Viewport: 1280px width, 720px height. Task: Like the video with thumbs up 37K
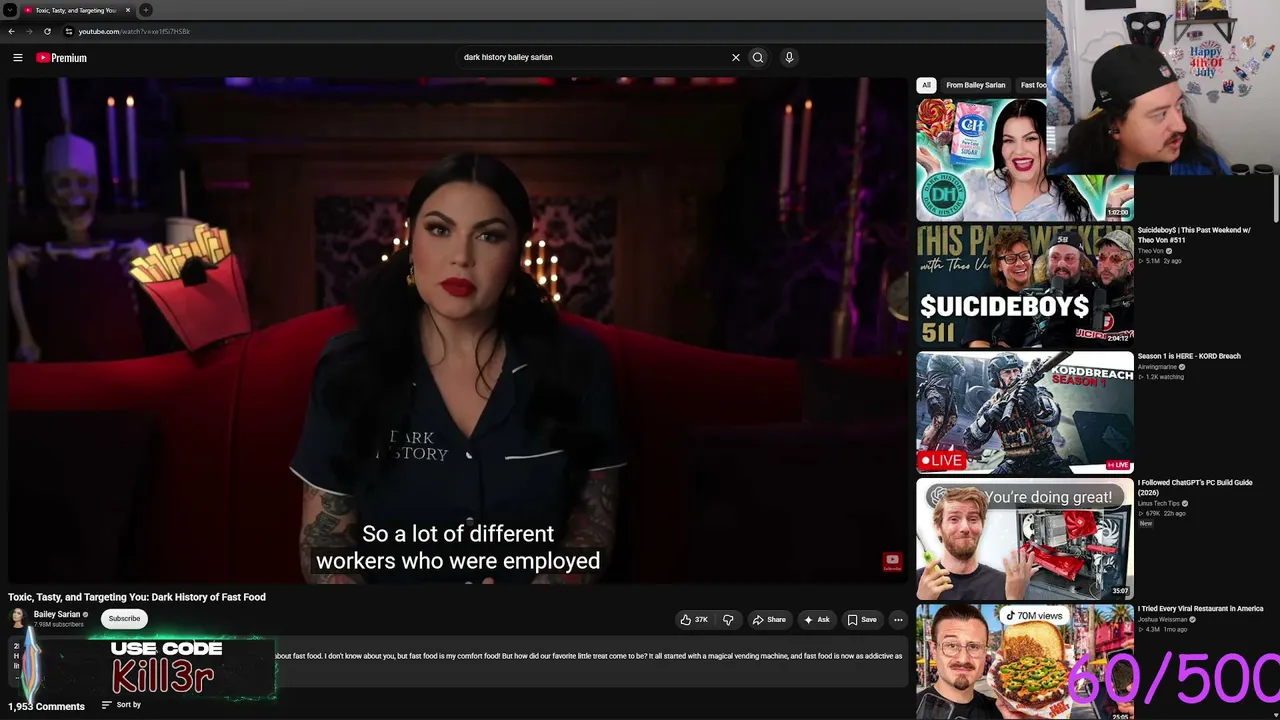pos(694,619)
